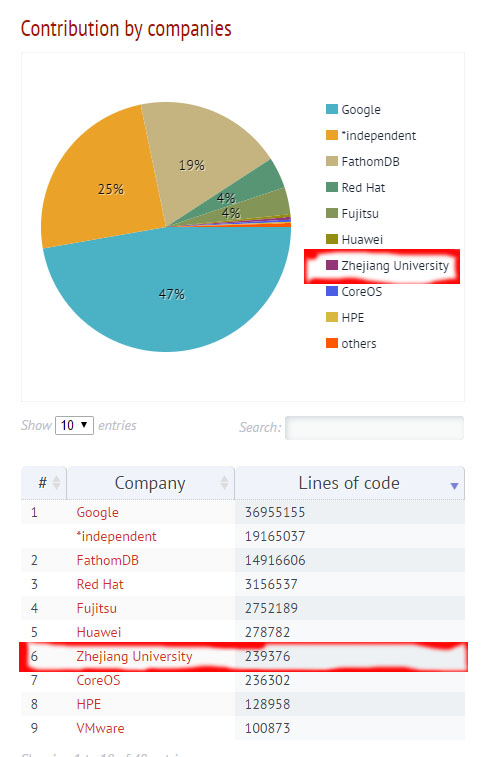Toggle CoreOS legend color swatch
Viewport: 491px width, 757px height.
(x=332, y=291)
